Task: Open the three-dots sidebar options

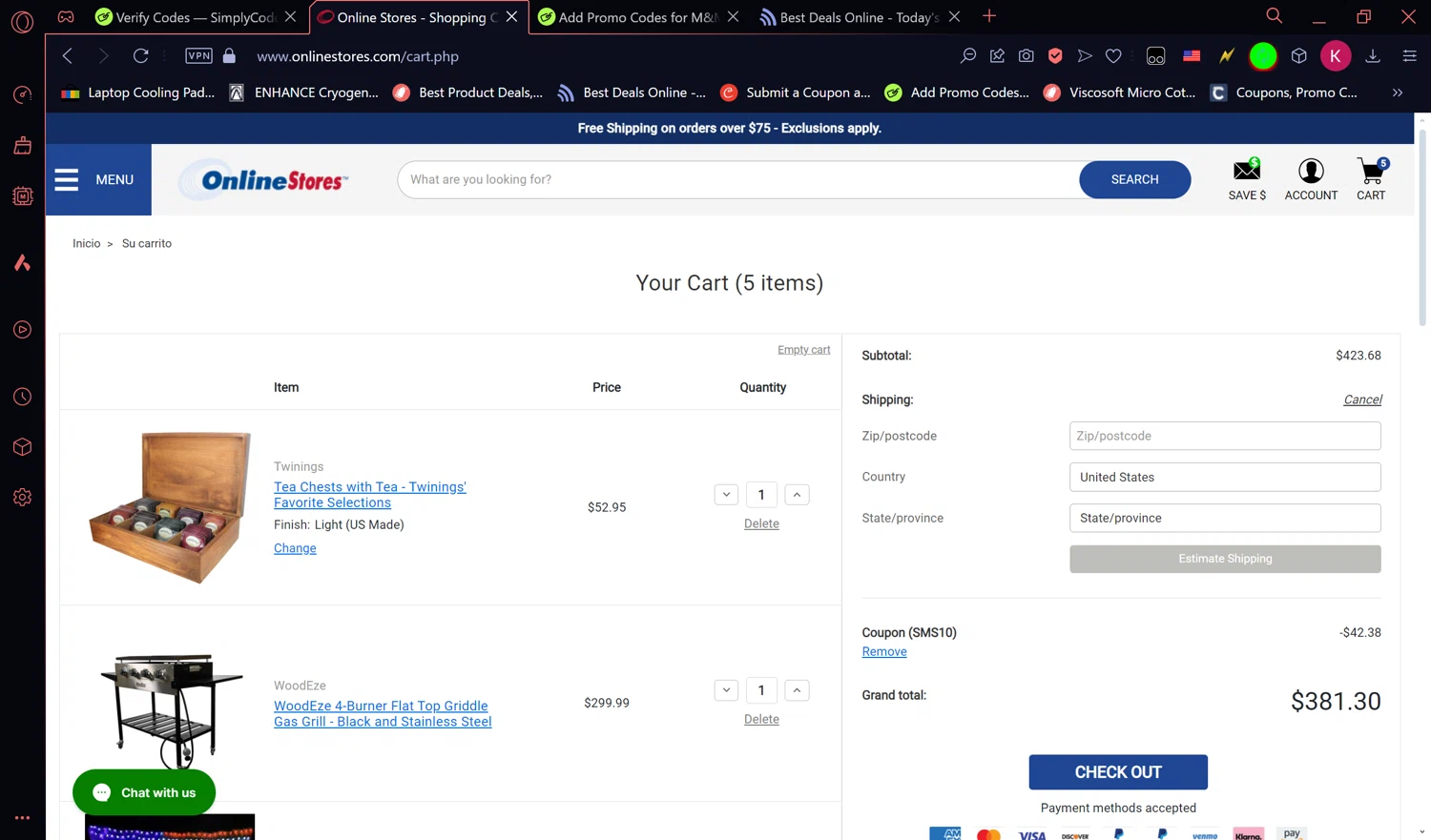Action: 22,817
